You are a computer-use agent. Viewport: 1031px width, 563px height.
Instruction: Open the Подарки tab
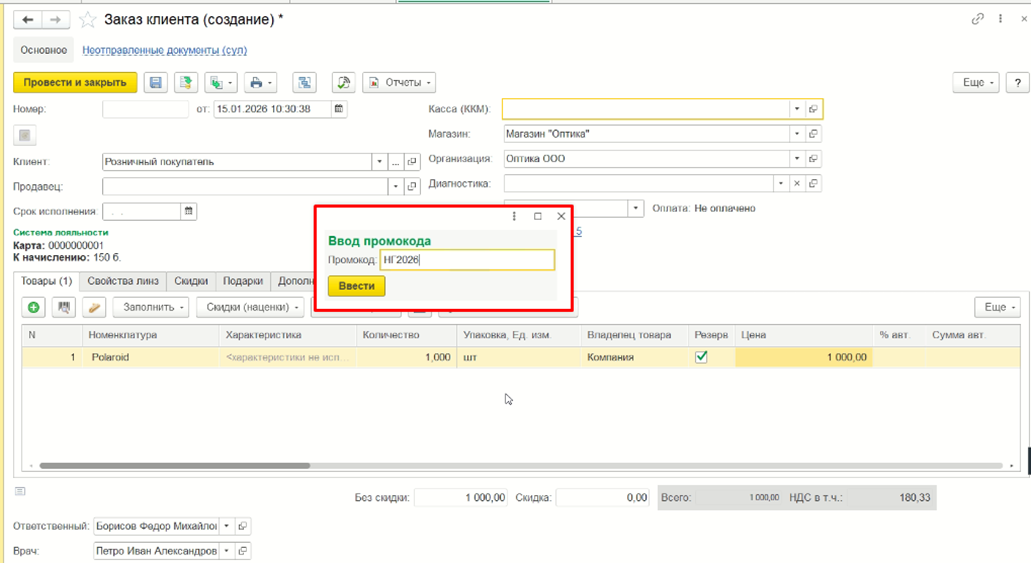[x=243, y=281]
